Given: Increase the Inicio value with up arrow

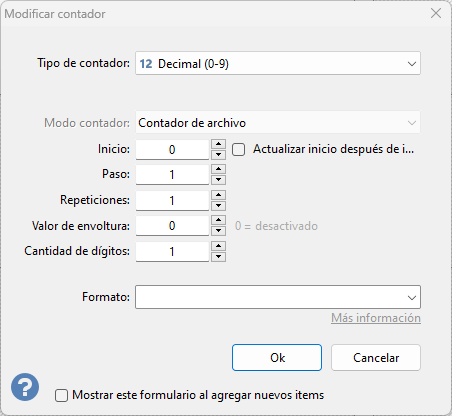Looking at the screenshot, I should coord(218,144).
